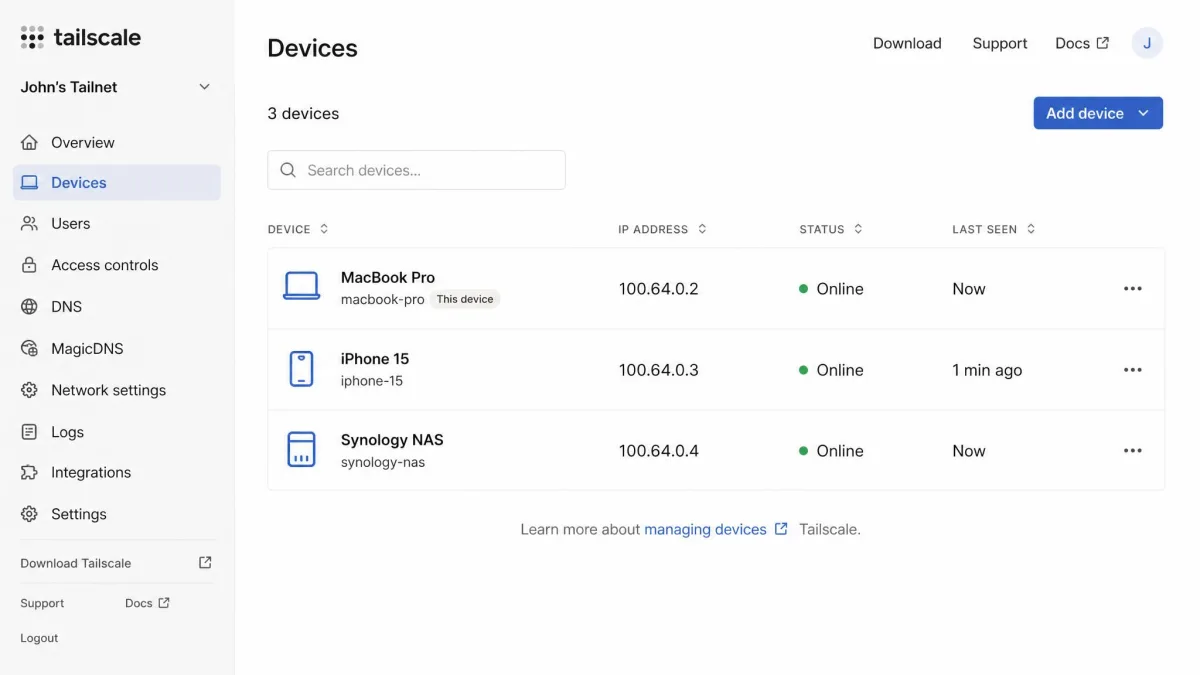
Task: Click the iPhone 15 phone icon
Action: pos(301,369)
